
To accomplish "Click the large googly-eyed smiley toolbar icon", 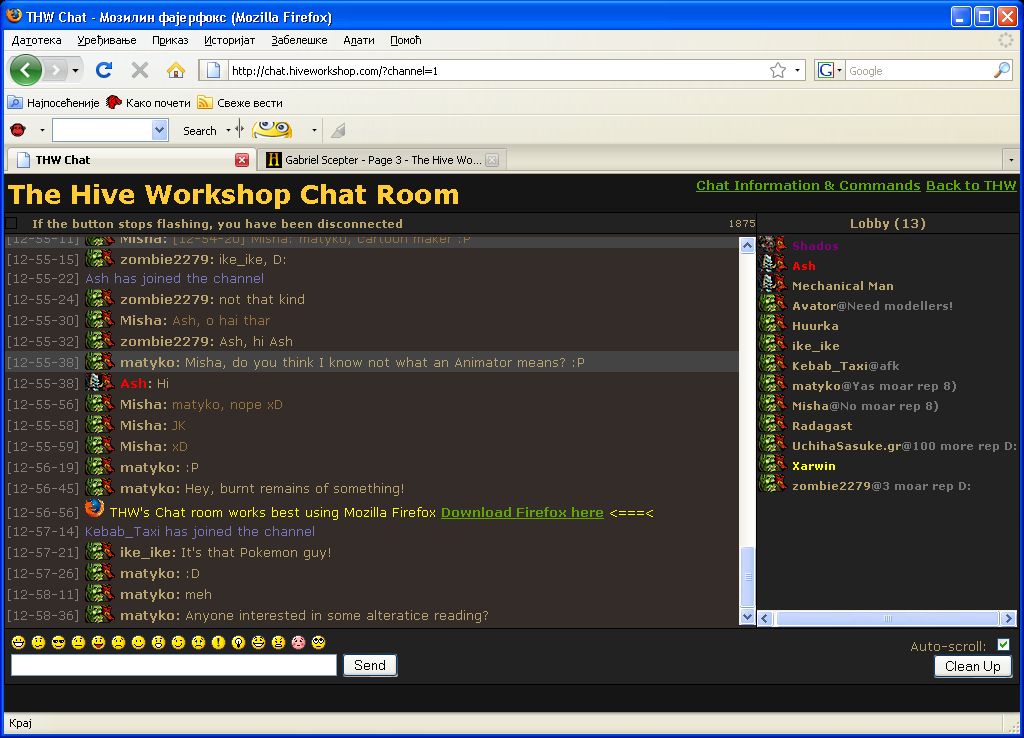I will [272, 129].
